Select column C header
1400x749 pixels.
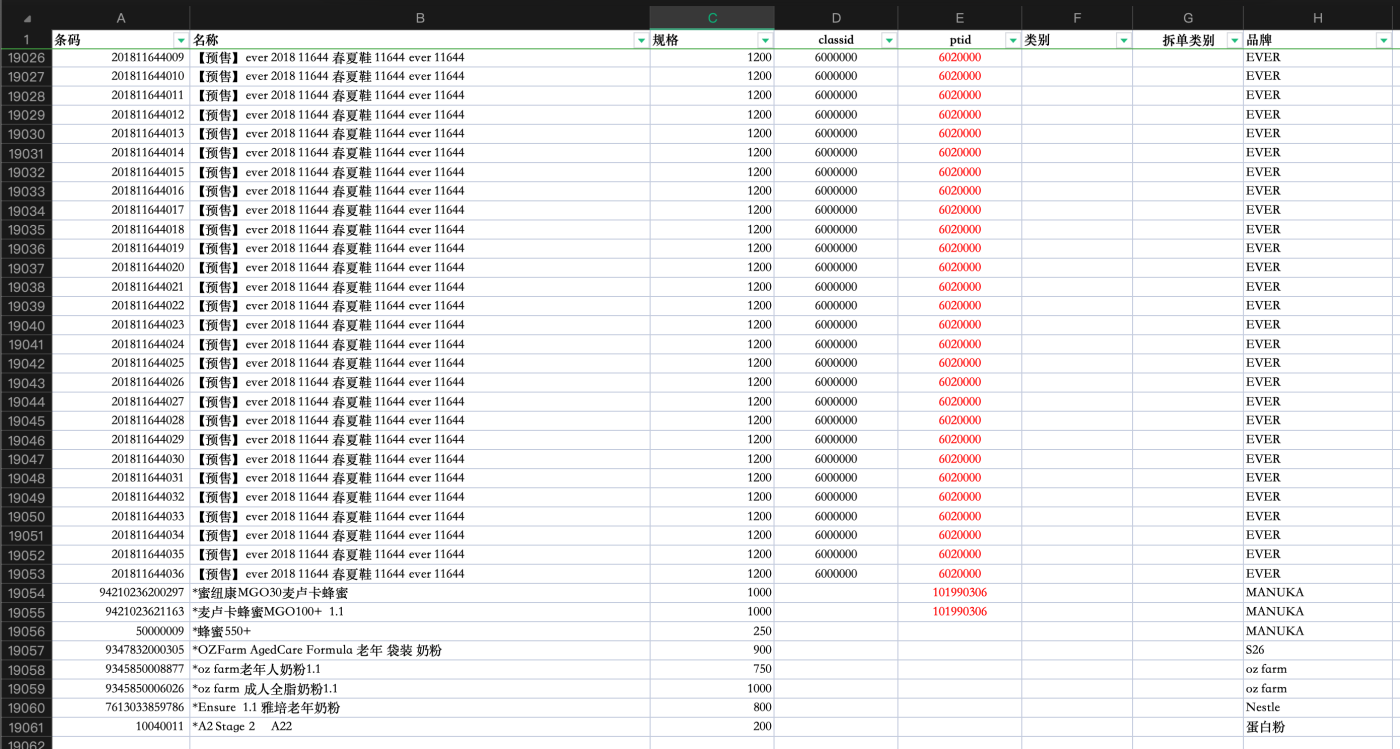(712, 18)
